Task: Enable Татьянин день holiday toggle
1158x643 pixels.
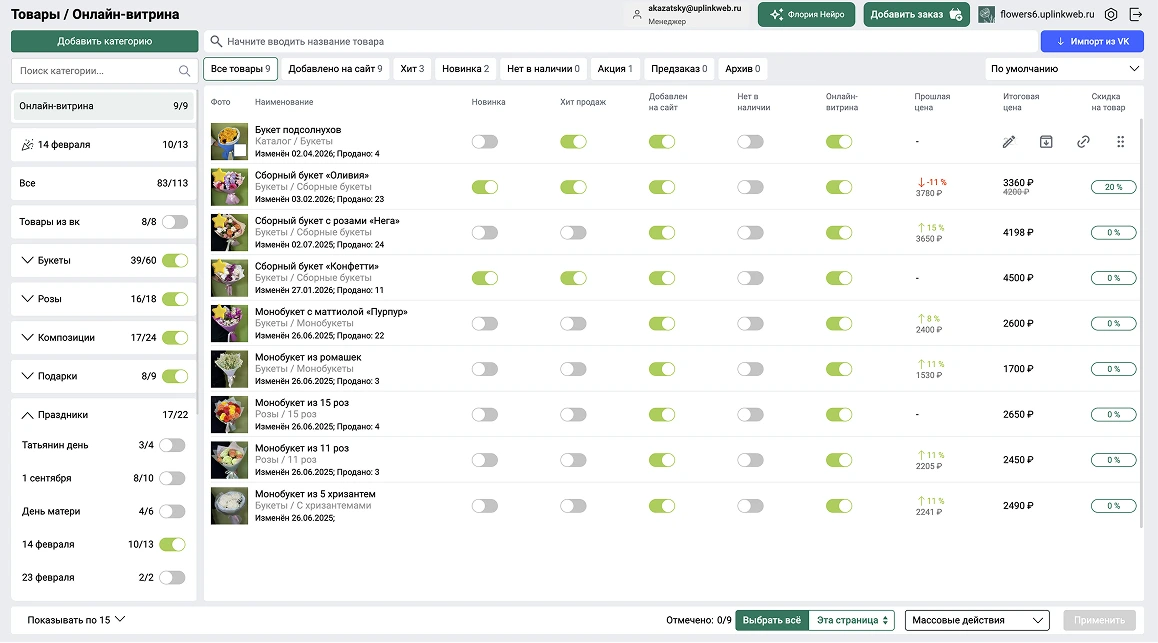Action: click(172, 445)
